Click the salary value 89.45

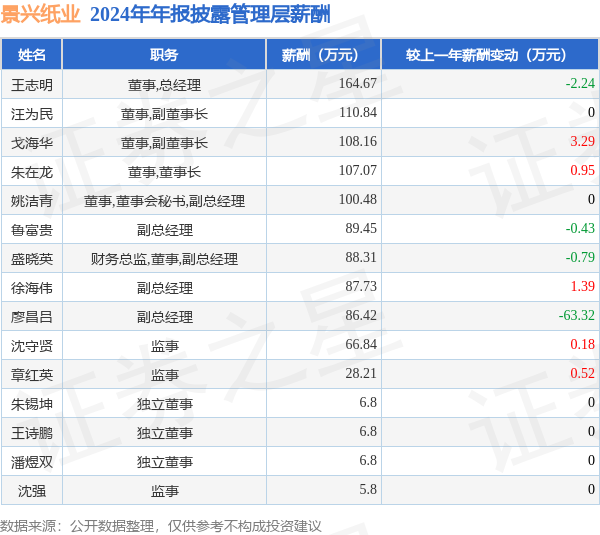tap(361, 228)
